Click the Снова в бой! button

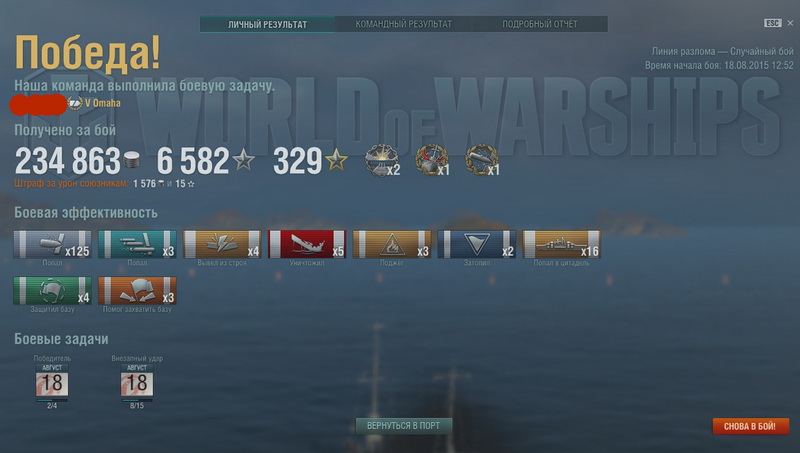coord(750,426)
